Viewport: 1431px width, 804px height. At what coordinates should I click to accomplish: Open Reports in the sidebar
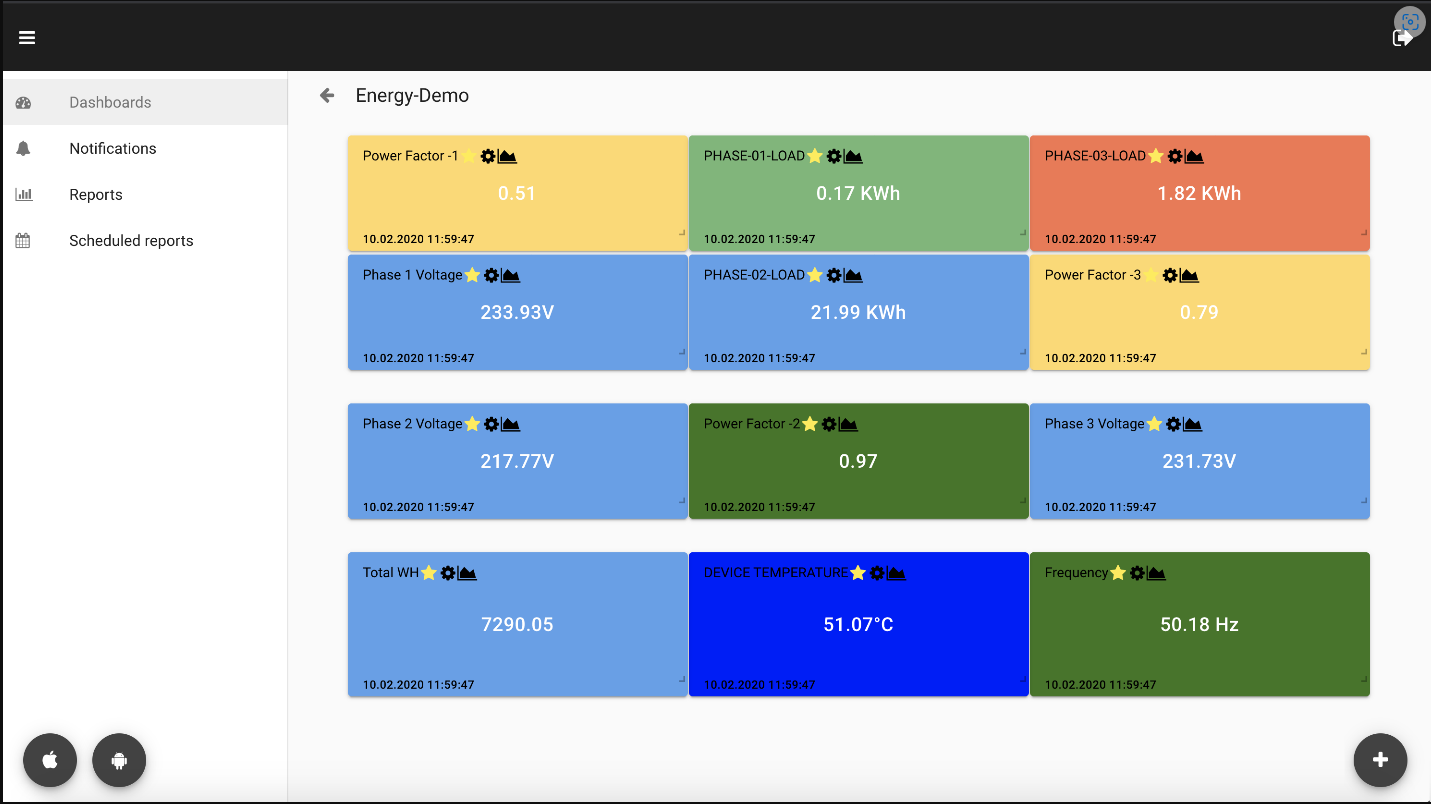click(x=145, y=194)
